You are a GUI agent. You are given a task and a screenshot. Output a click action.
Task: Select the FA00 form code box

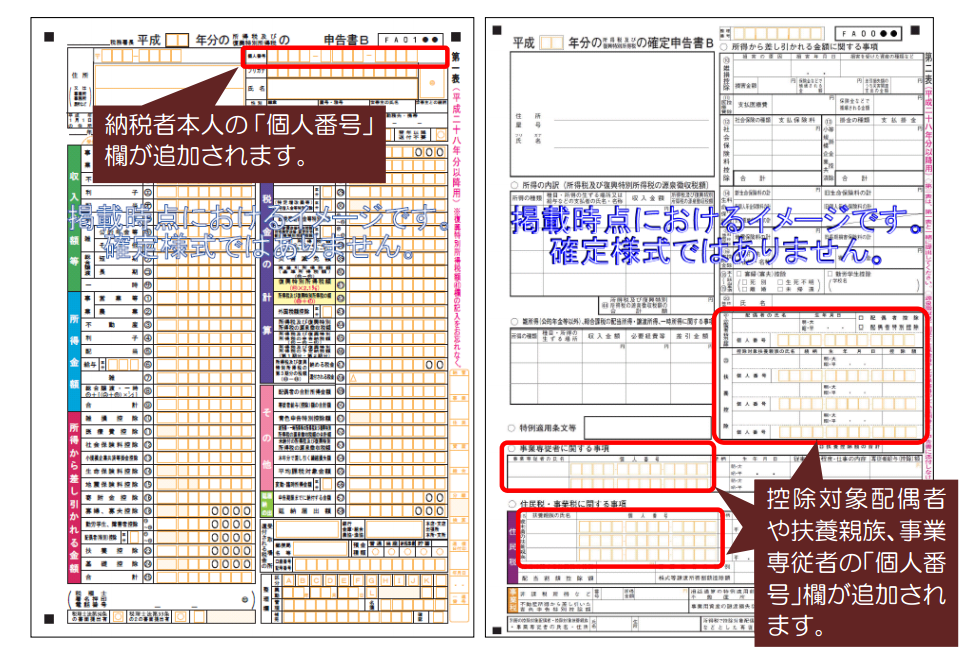tap(867, 33)
